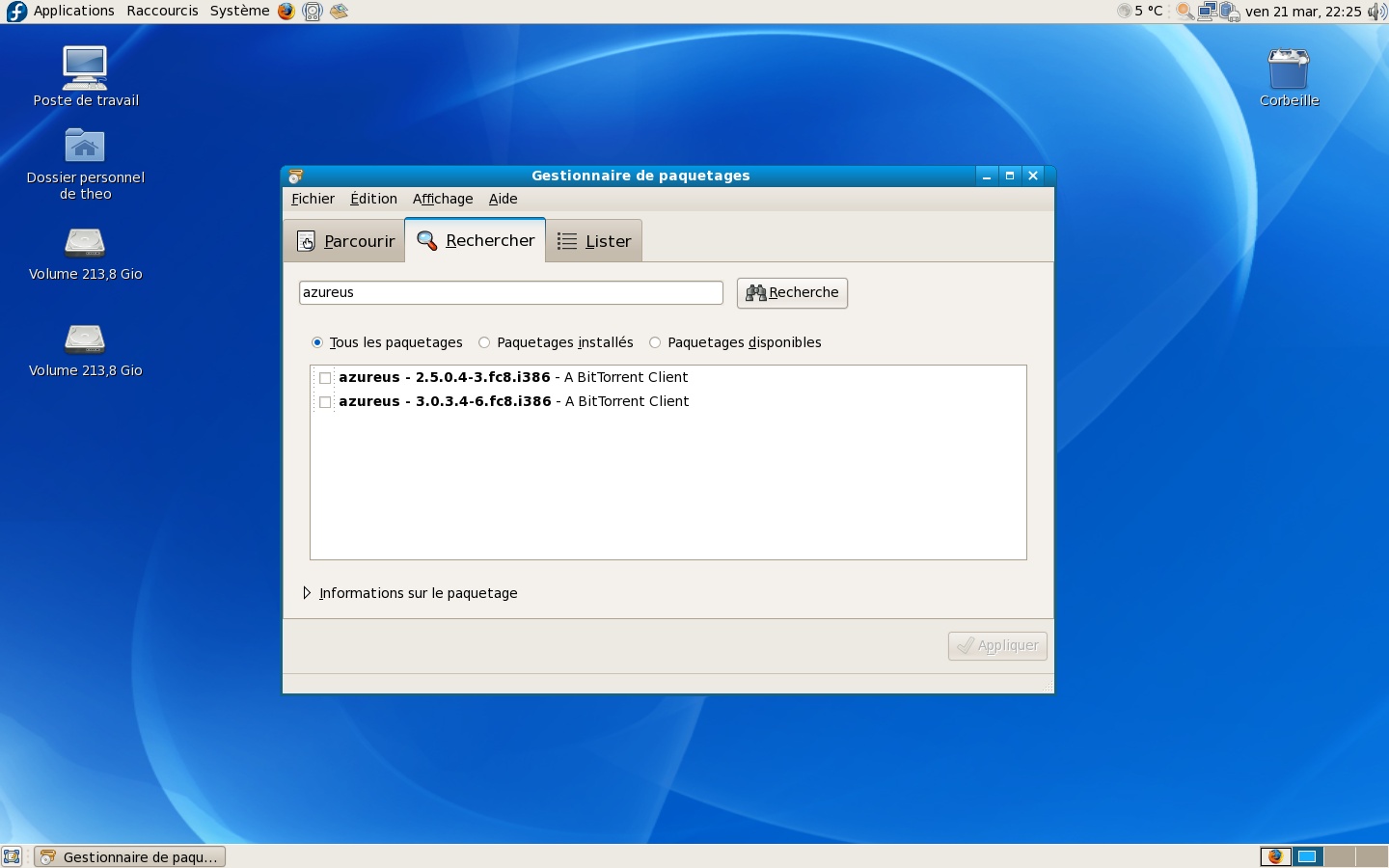Tick checkbox for azureus 2.5.0.4-3.fc8.i386

click(x=325, y=378)
